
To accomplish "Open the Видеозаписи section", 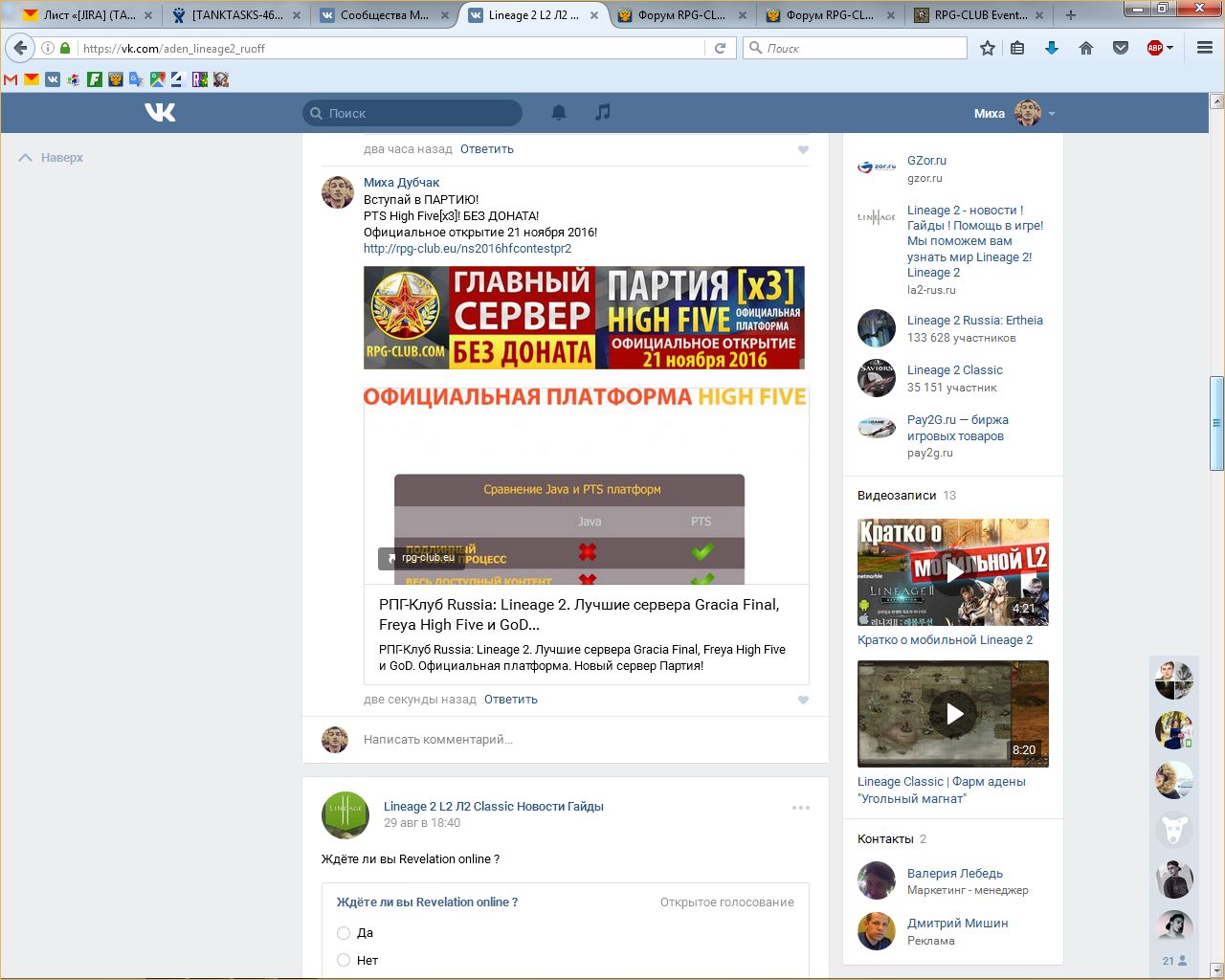I will click(x=897, y=496).
